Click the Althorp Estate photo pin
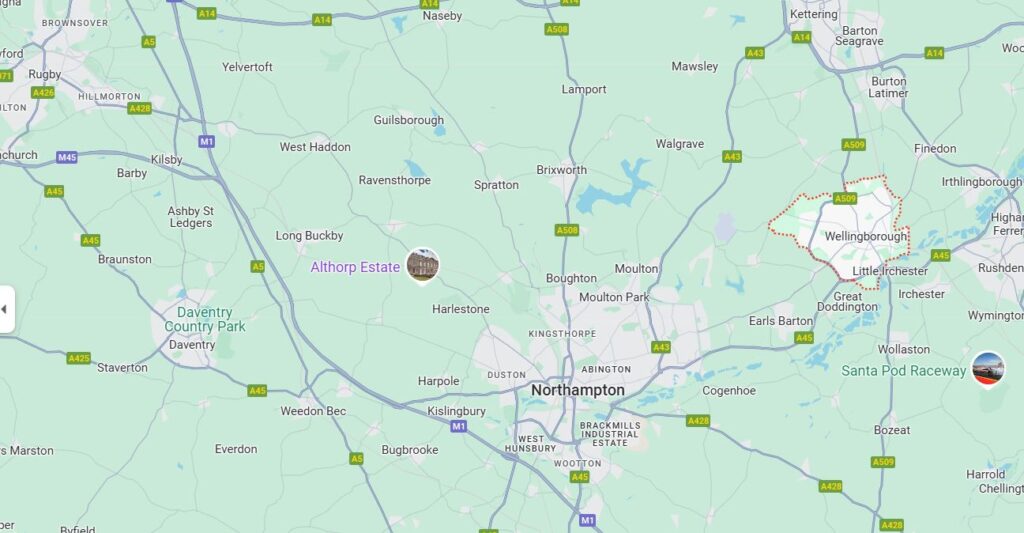This screenshot has height=533, width=1024. coord(423,265)
